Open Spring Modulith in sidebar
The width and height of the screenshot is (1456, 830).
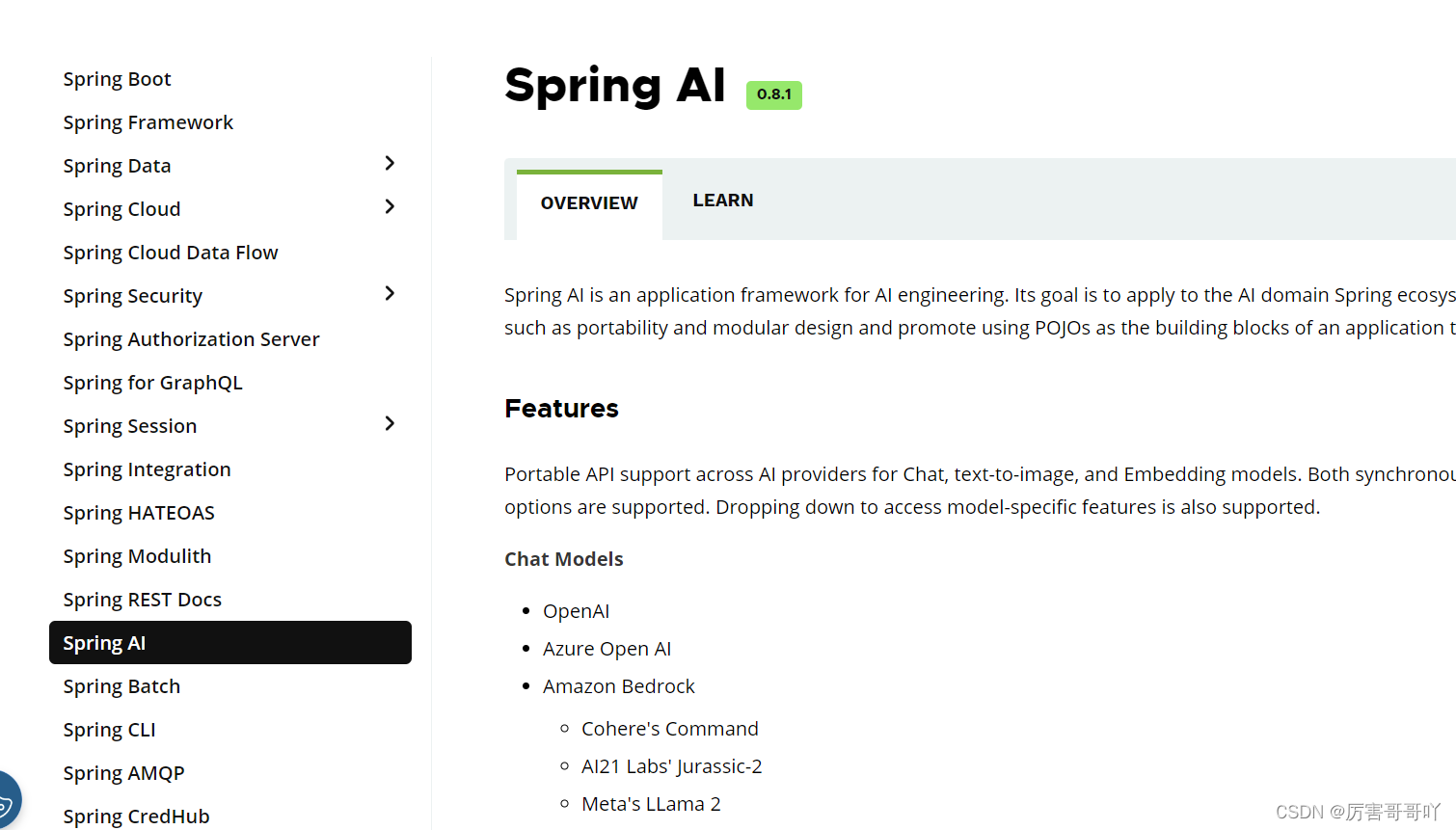137,556
